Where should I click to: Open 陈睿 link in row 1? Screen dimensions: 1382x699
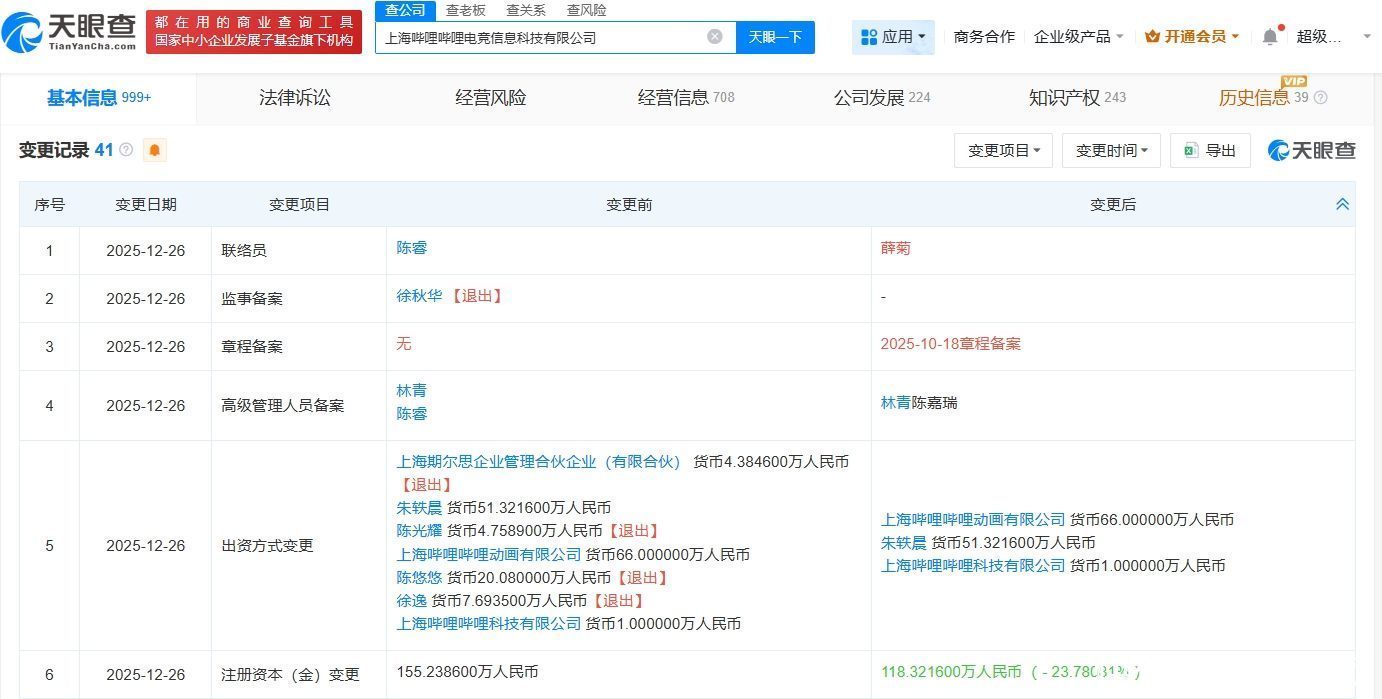pos(412,248)
